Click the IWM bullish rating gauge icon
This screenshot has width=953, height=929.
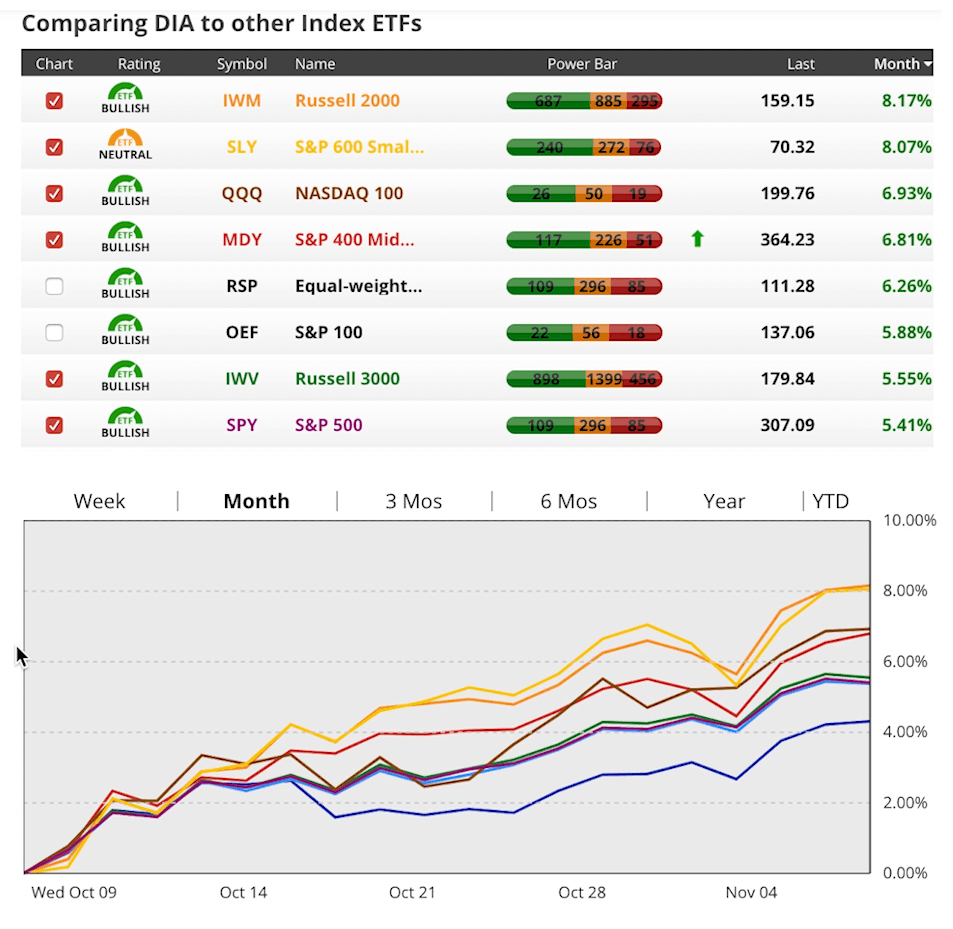(x=125, y=98)
